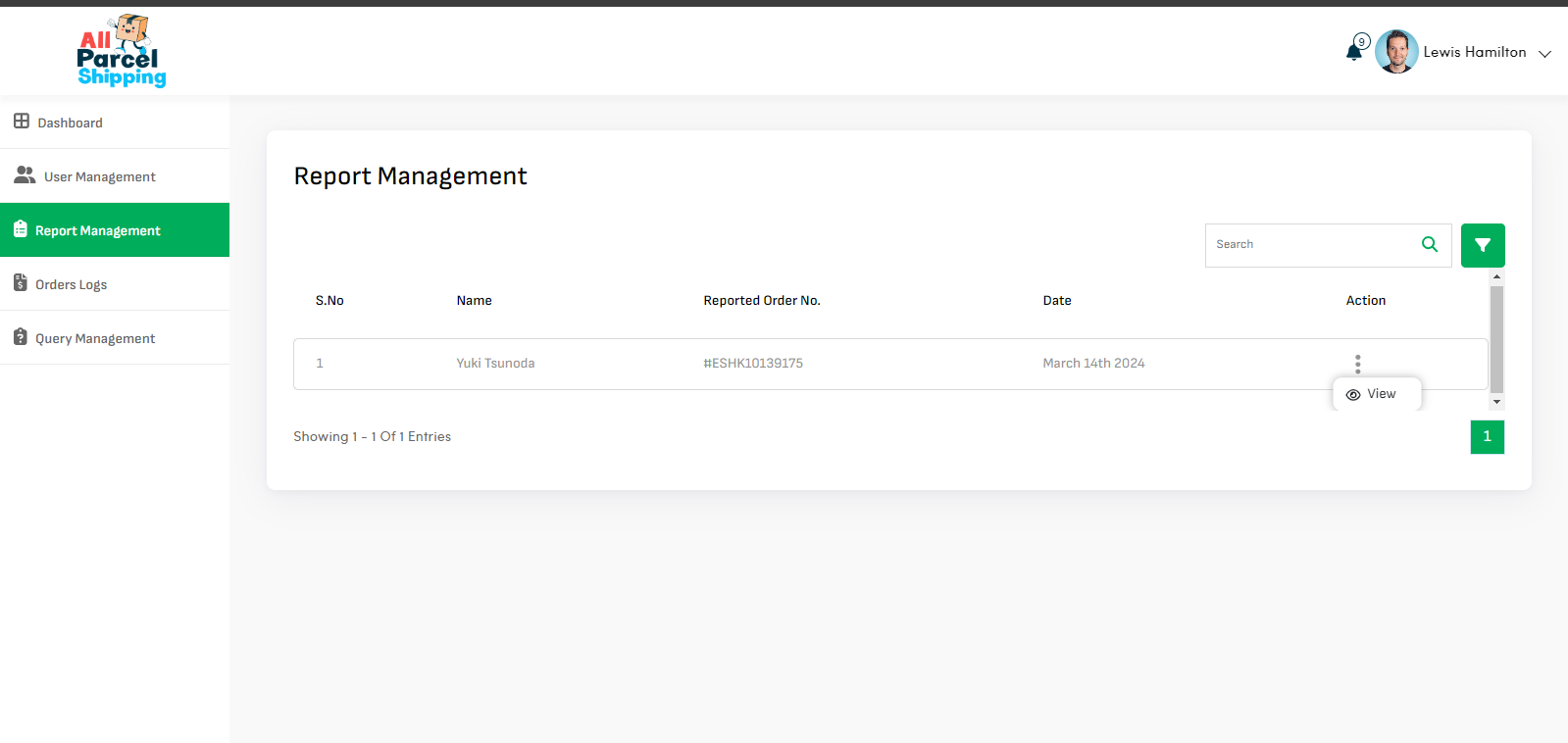Click reported order number #ESHK10139175
The image size is (1568, 743).
click(752, 364)
